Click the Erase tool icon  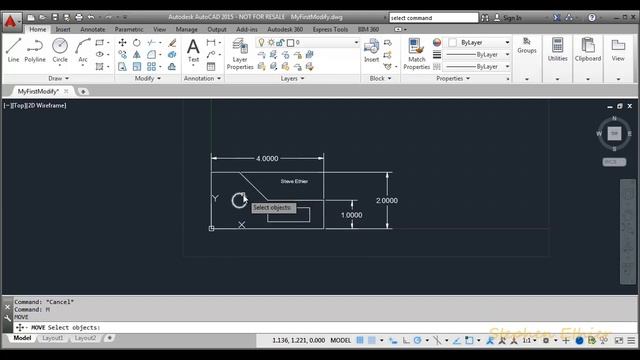172,42
